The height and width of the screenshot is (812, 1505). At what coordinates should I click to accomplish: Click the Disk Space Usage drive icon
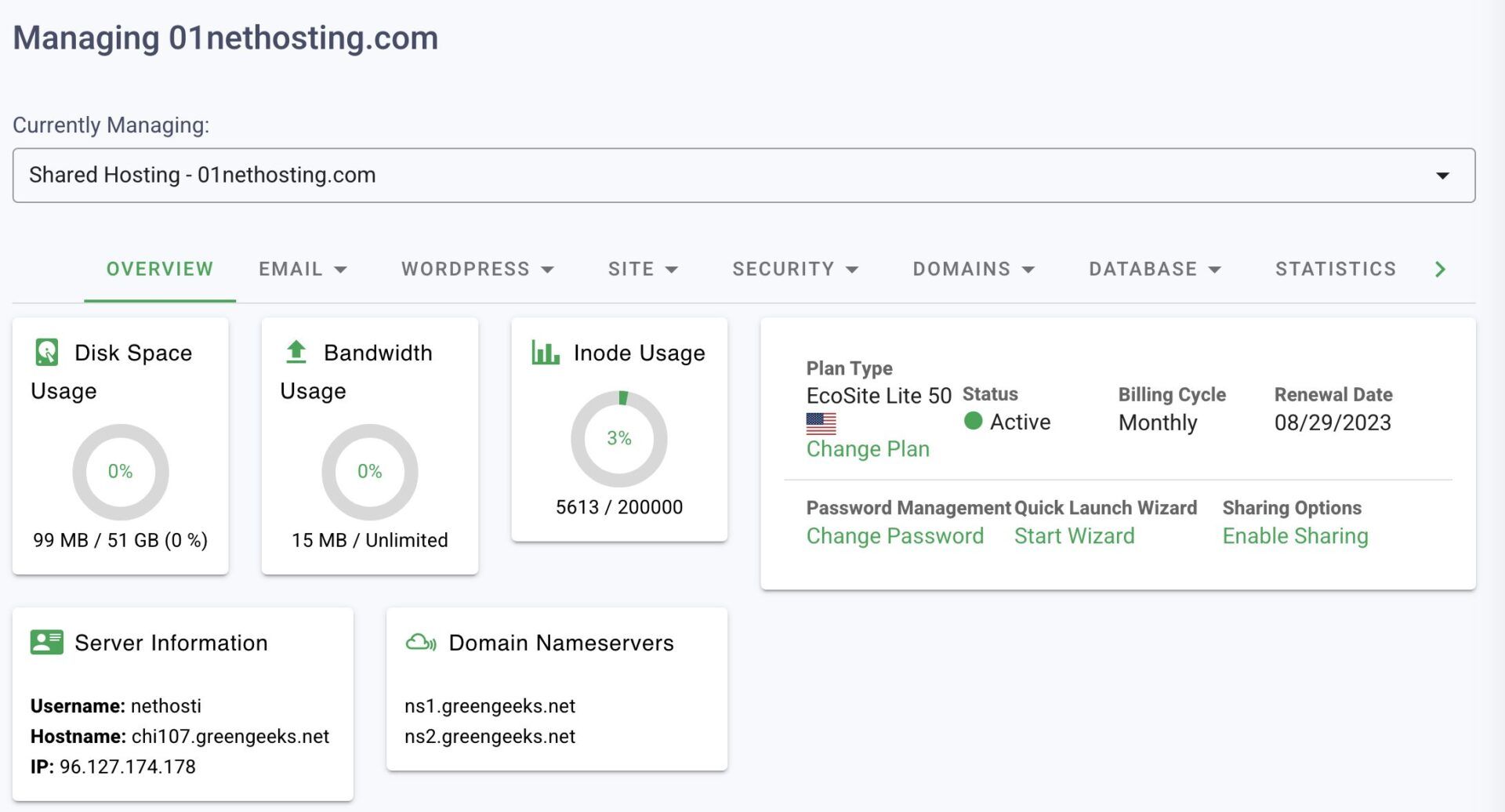(47, 352)
